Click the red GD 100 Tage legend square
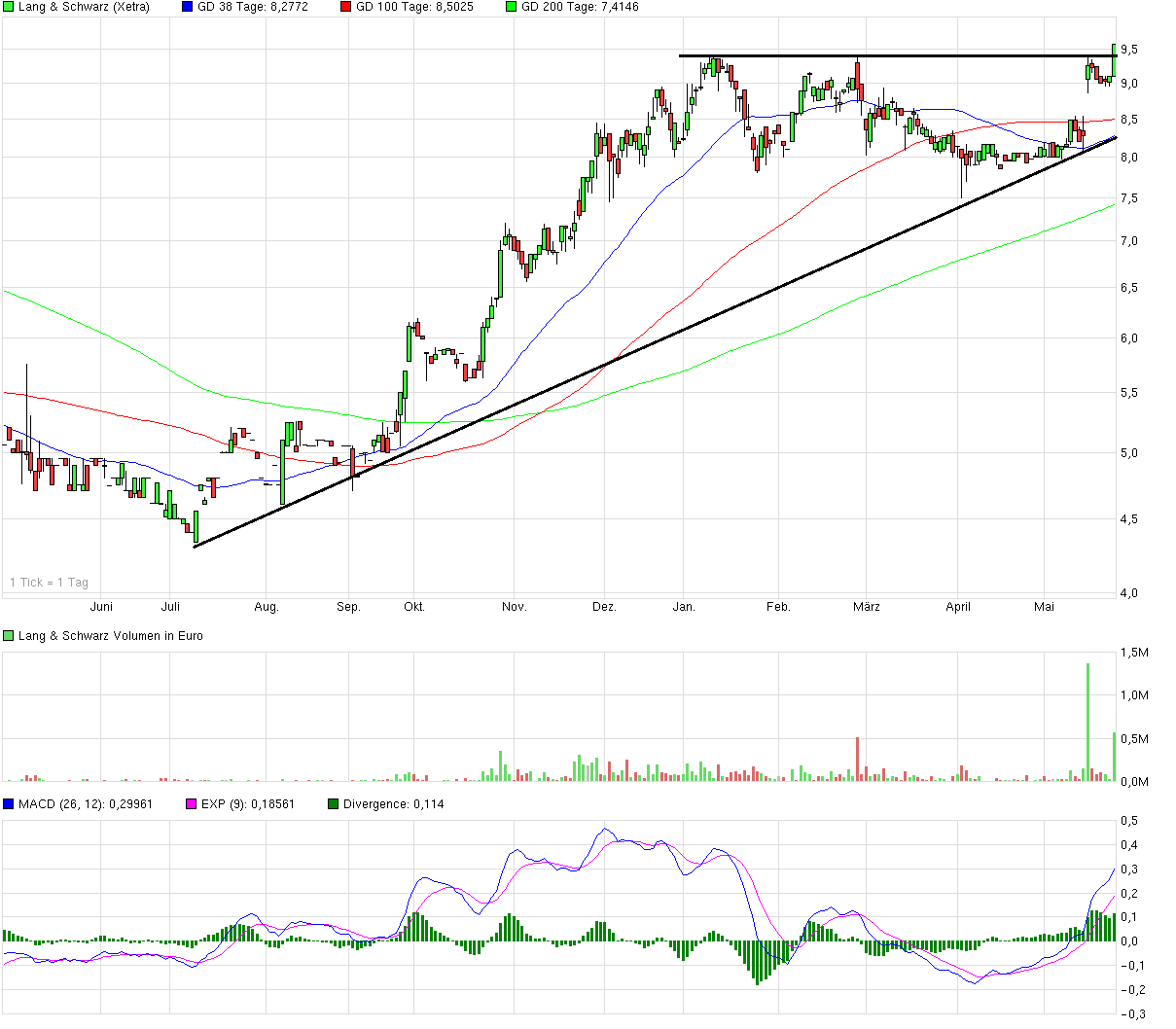This screenshot has height=1029, width=1176. (346, 7)
